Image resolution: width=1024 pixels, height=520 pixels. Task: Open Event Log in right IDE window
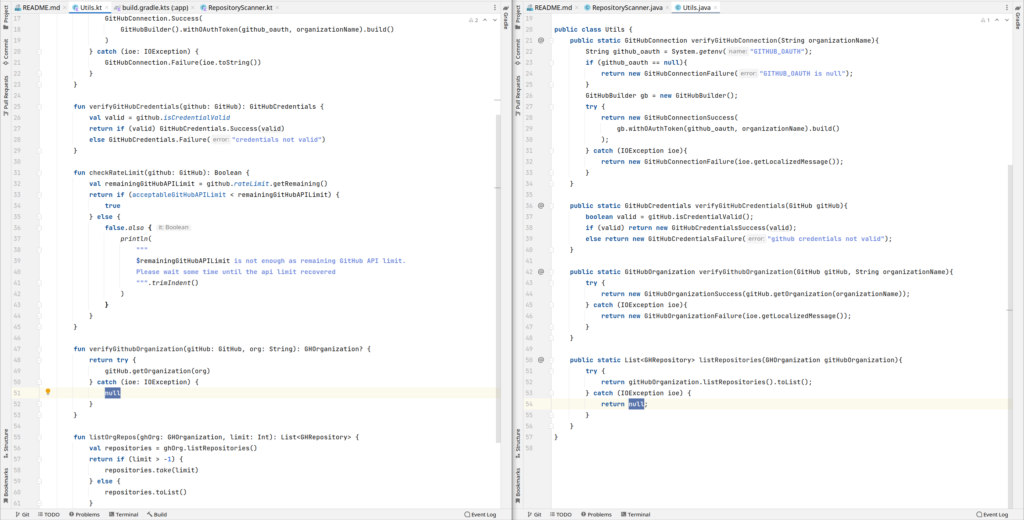pos(993,514)
